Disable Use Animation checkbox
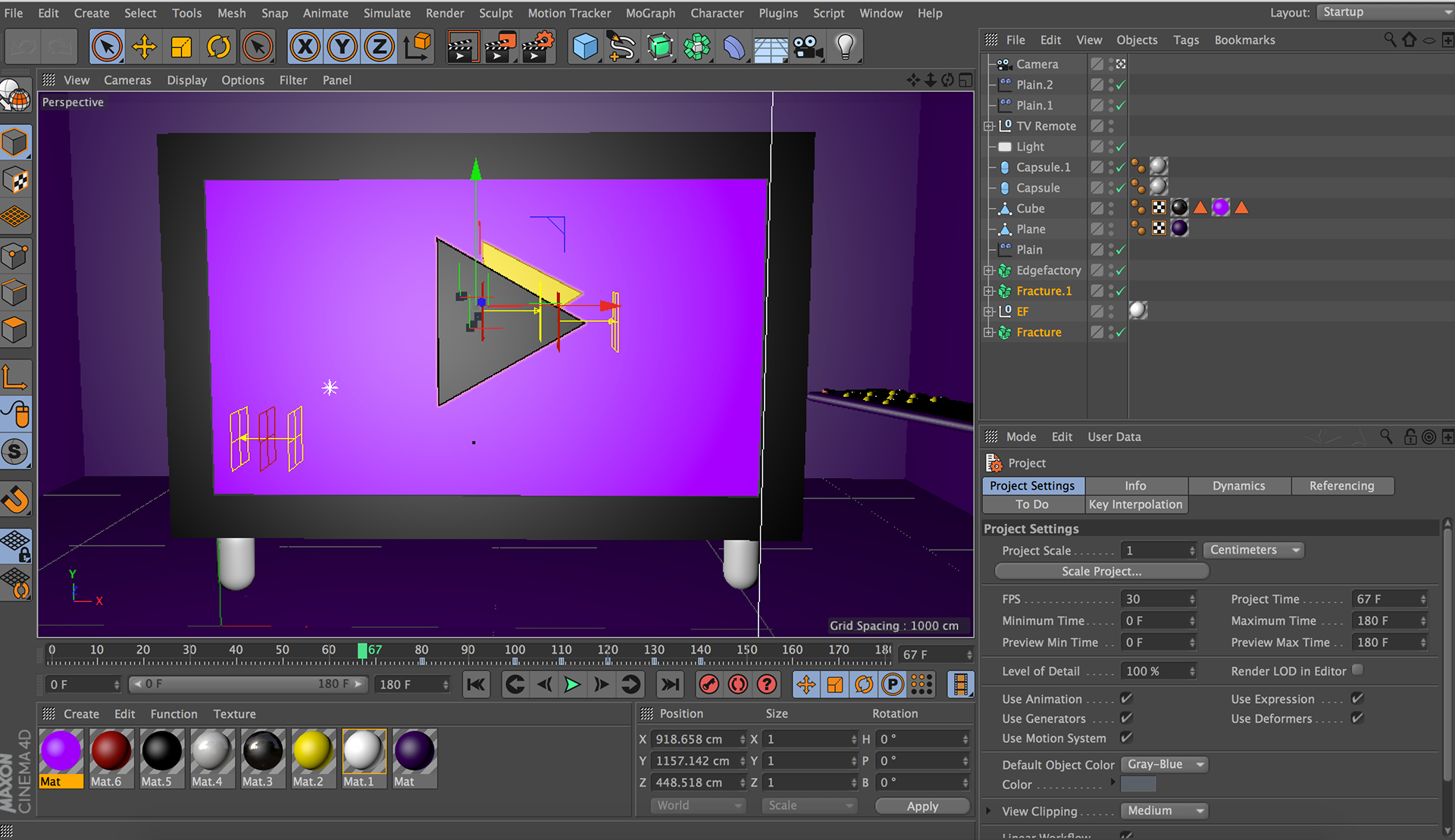1455x840 pixels. tap(1126, 698)
